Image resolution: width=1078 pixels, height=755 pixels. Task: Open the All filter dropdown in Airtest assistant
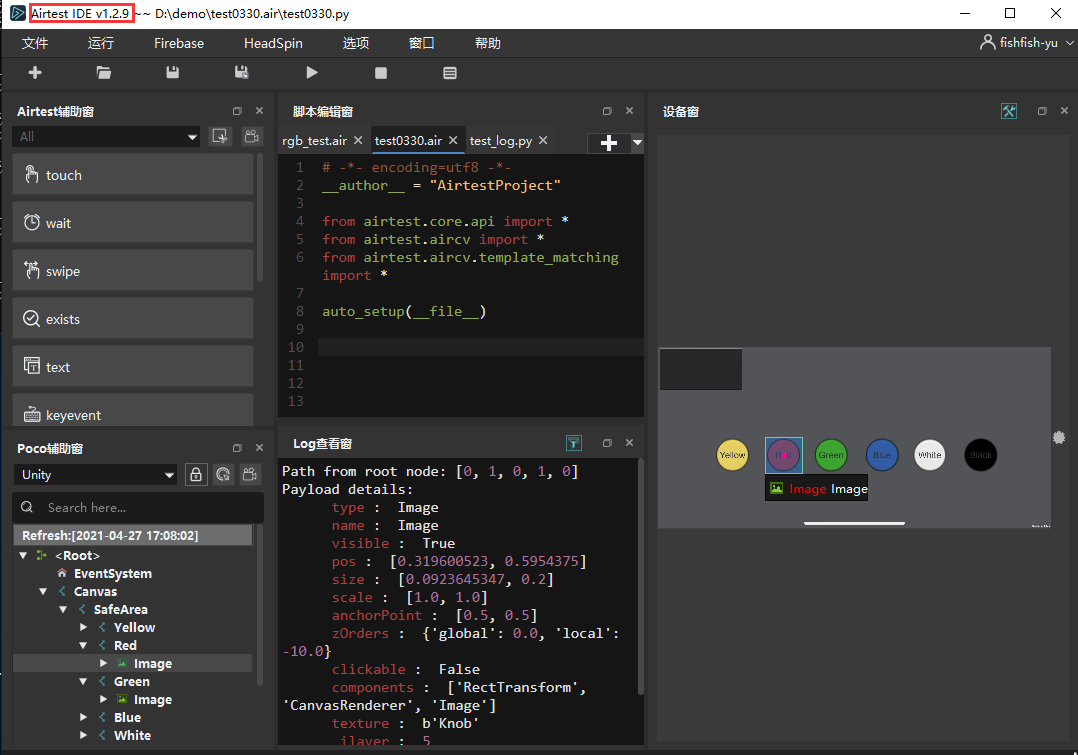coord(107,137)
